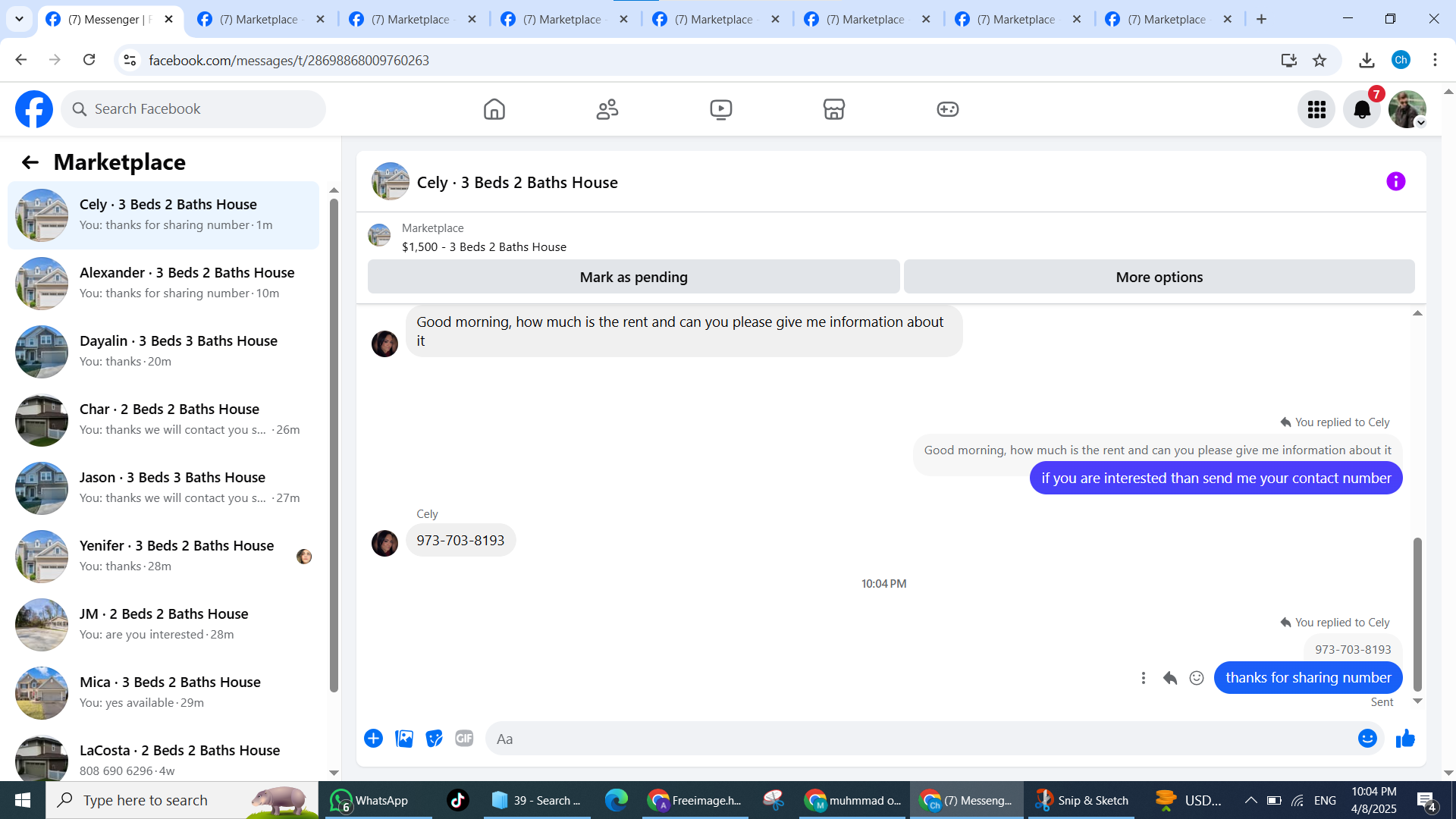Viewport: 1456px width, 819px height.
Task: Click the choose sticker icon
Action: click(x=434, y=739)
